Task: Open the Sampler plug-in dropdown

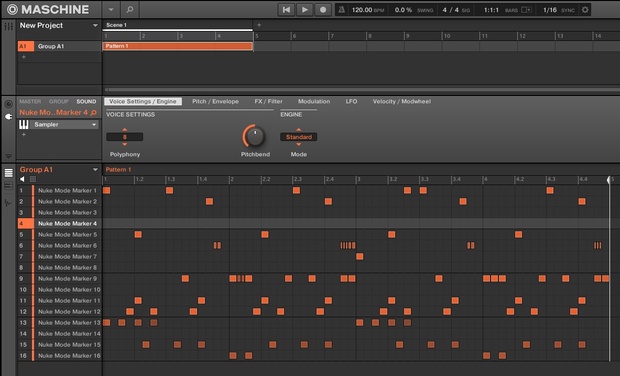Action: click(94, 125)
